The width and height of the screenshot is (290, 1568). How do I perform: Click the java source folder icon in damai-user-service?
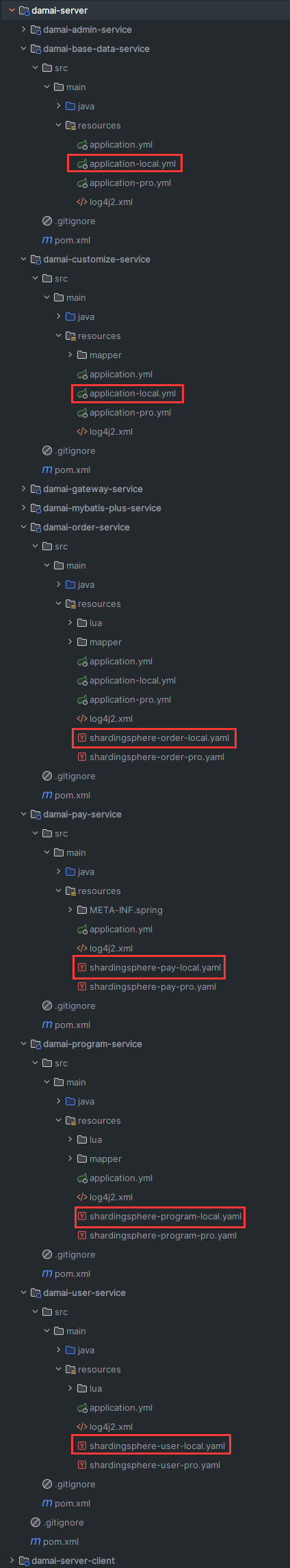pos(70,1351)
